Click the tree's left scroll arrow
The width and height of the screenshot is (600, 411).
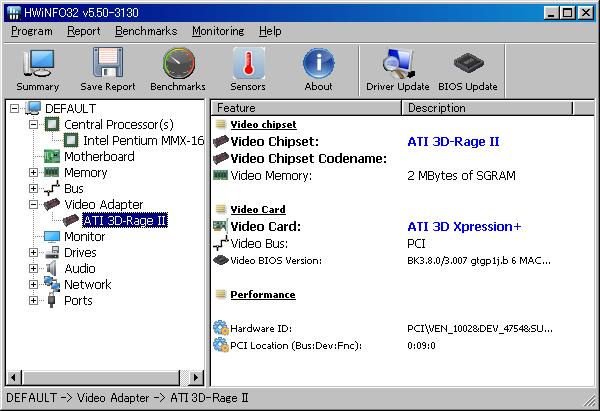(x=14, y=378)
